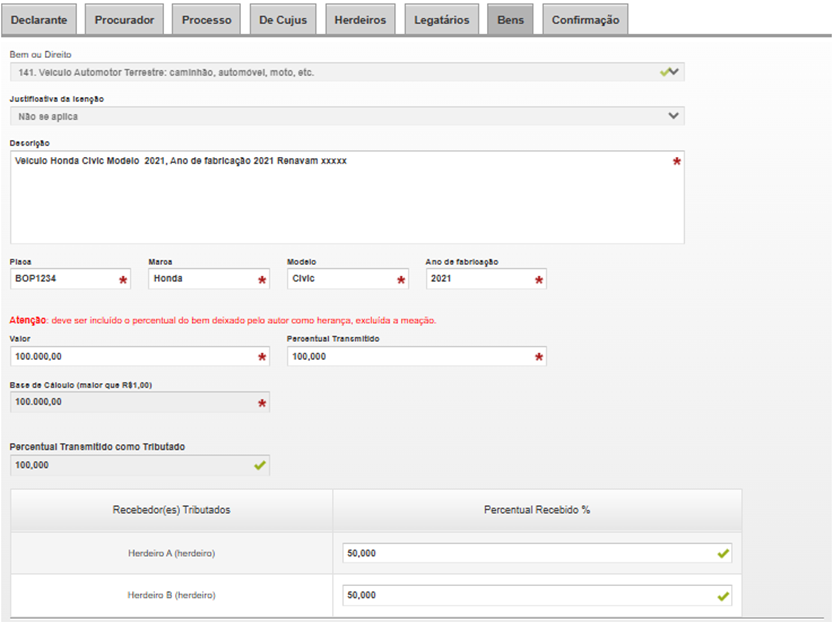Go to the Processo tab
The width and height of the screenshot is (833, 622).
click(206, 20)
